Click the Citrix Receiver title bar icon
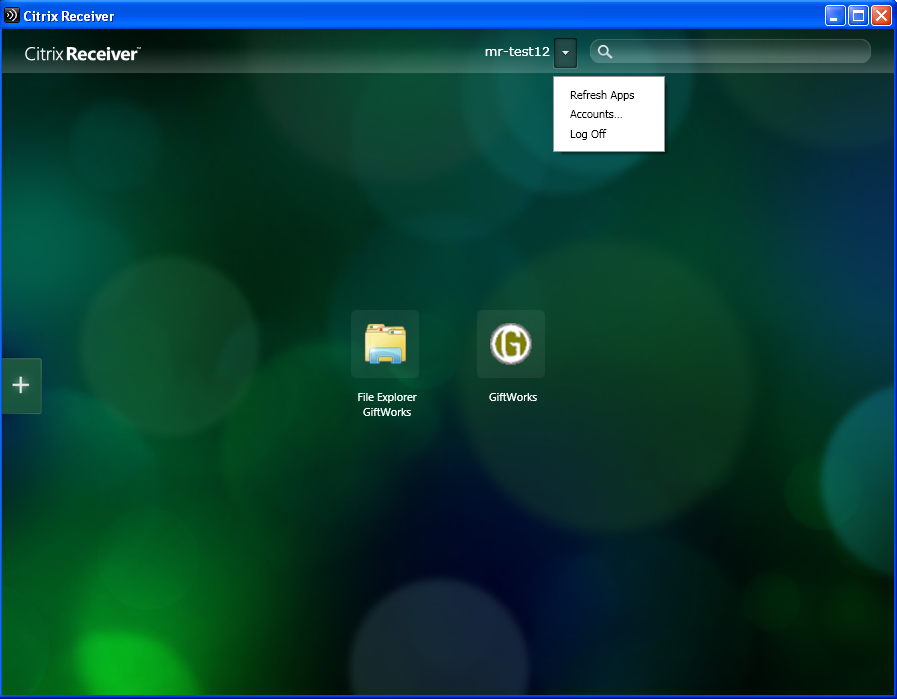This screenshot has width=897, height=699. tap(12, 16)
